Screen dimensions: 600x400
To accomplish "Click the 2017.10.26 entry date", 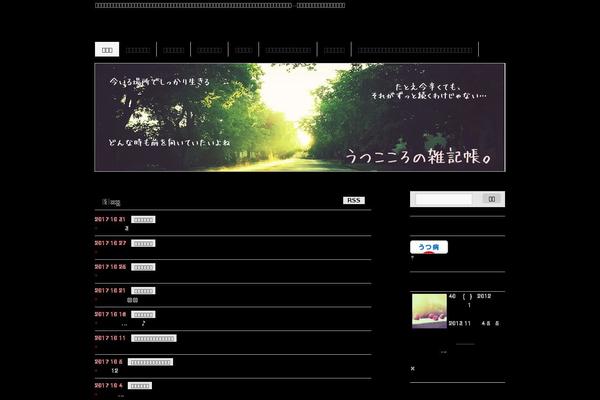I will [110, 267].
